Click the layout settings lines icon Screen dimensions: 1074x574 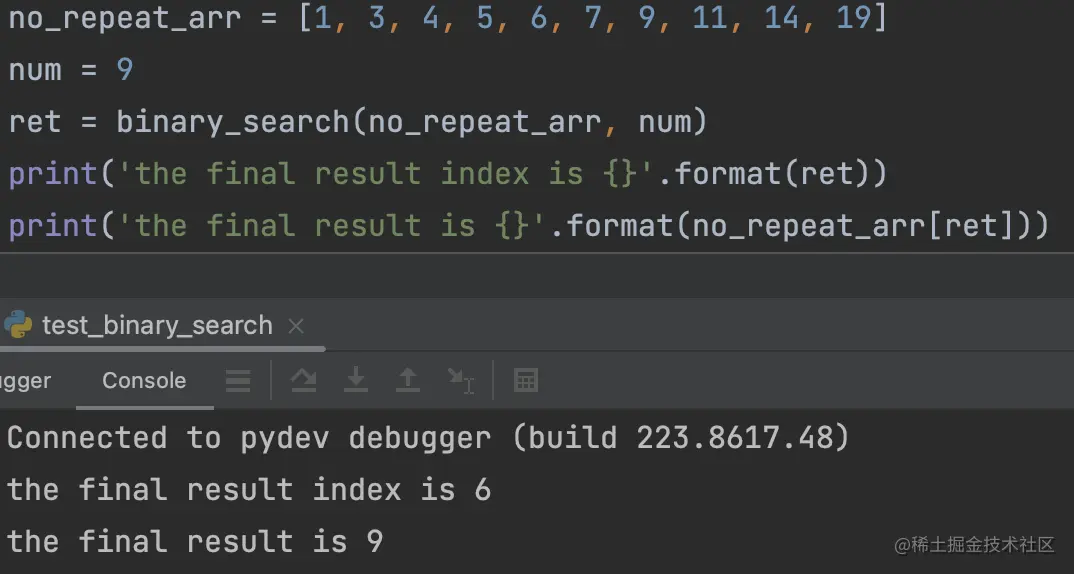pos(238,381)
